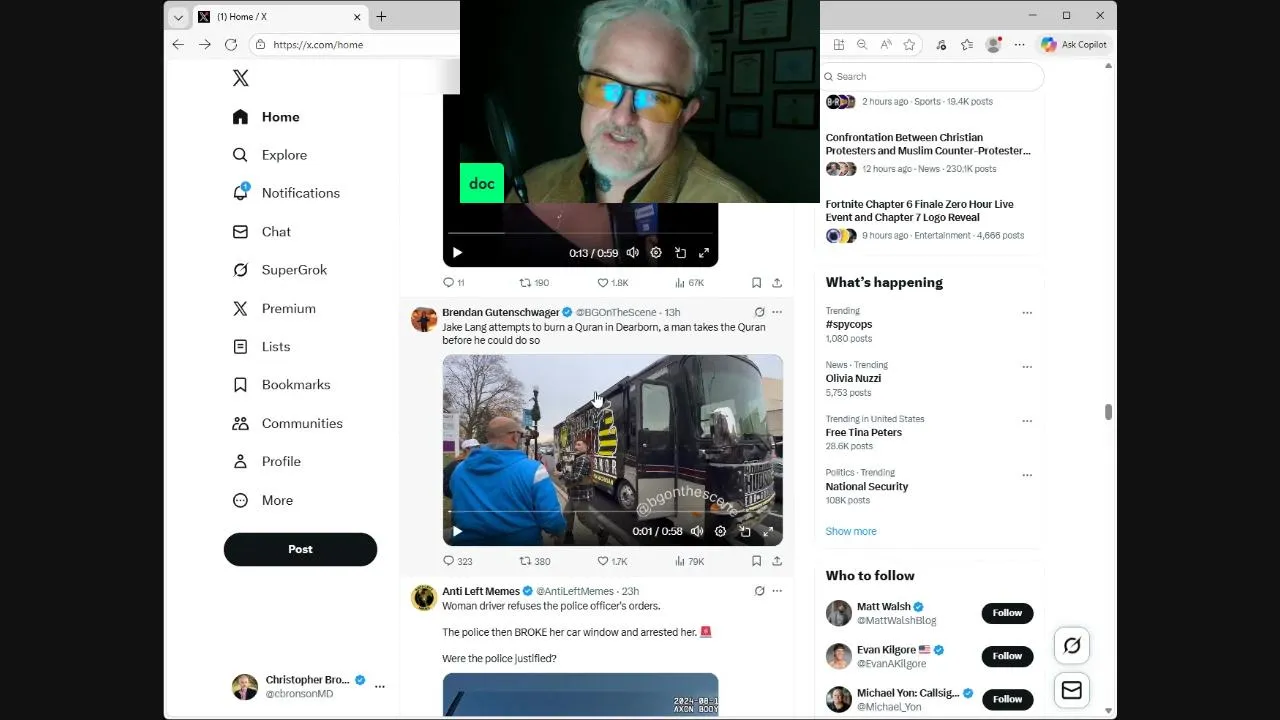Open Brendan Gutenschwager's profile name
Screen dimensions: 1280x720
500,312
